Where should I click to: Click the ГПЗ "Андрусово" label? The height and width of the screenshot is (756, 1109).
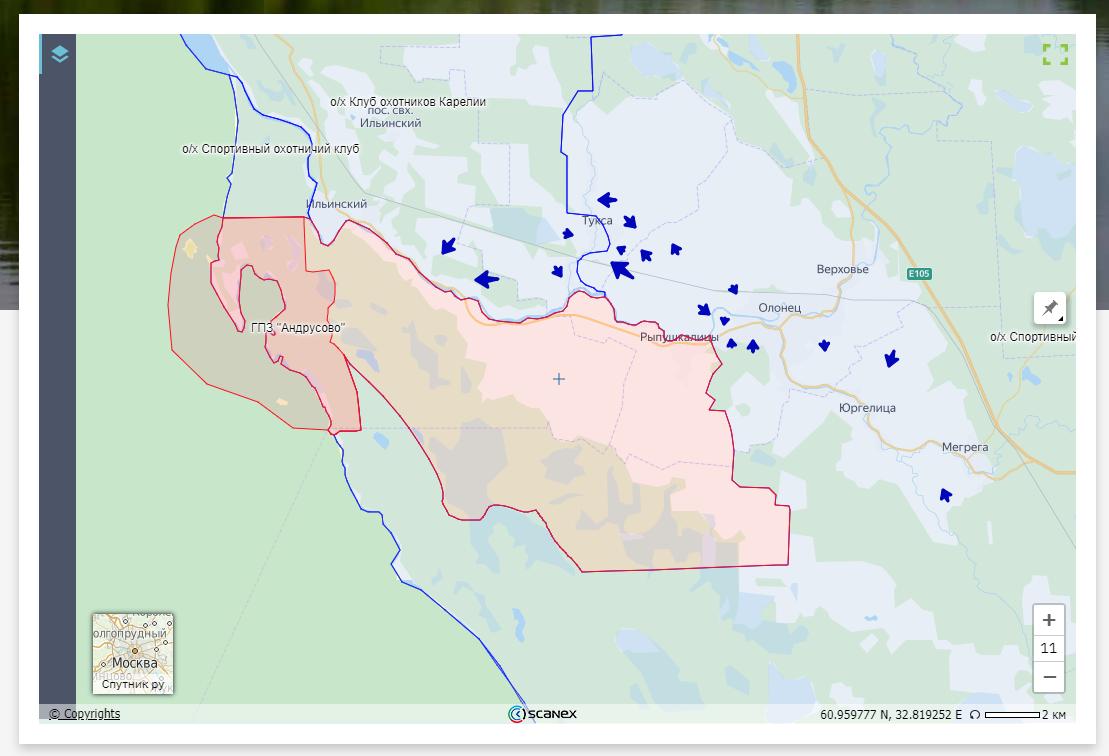click(297, 328)
